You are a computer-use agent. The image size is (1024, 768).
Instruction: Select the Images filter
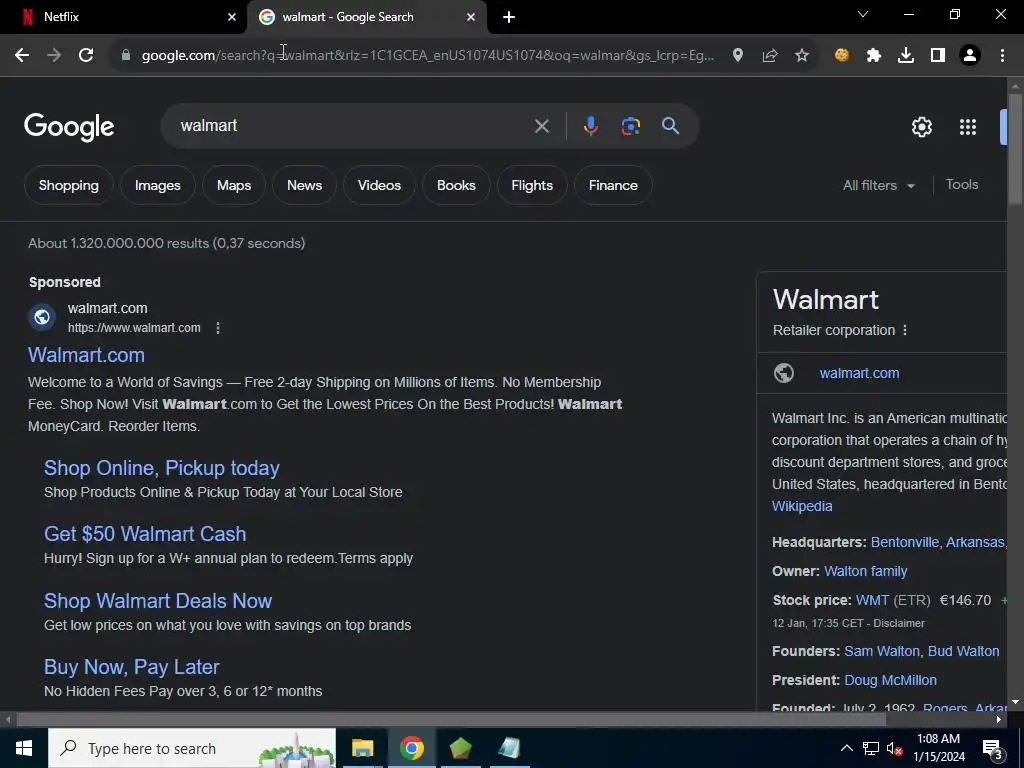157,185
